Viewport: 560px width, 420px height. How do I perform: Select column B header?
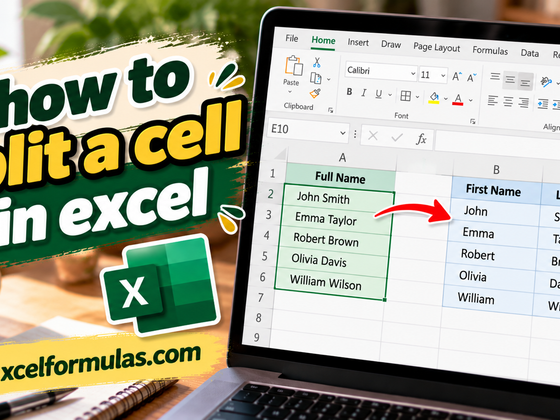(x=496, y=170)
